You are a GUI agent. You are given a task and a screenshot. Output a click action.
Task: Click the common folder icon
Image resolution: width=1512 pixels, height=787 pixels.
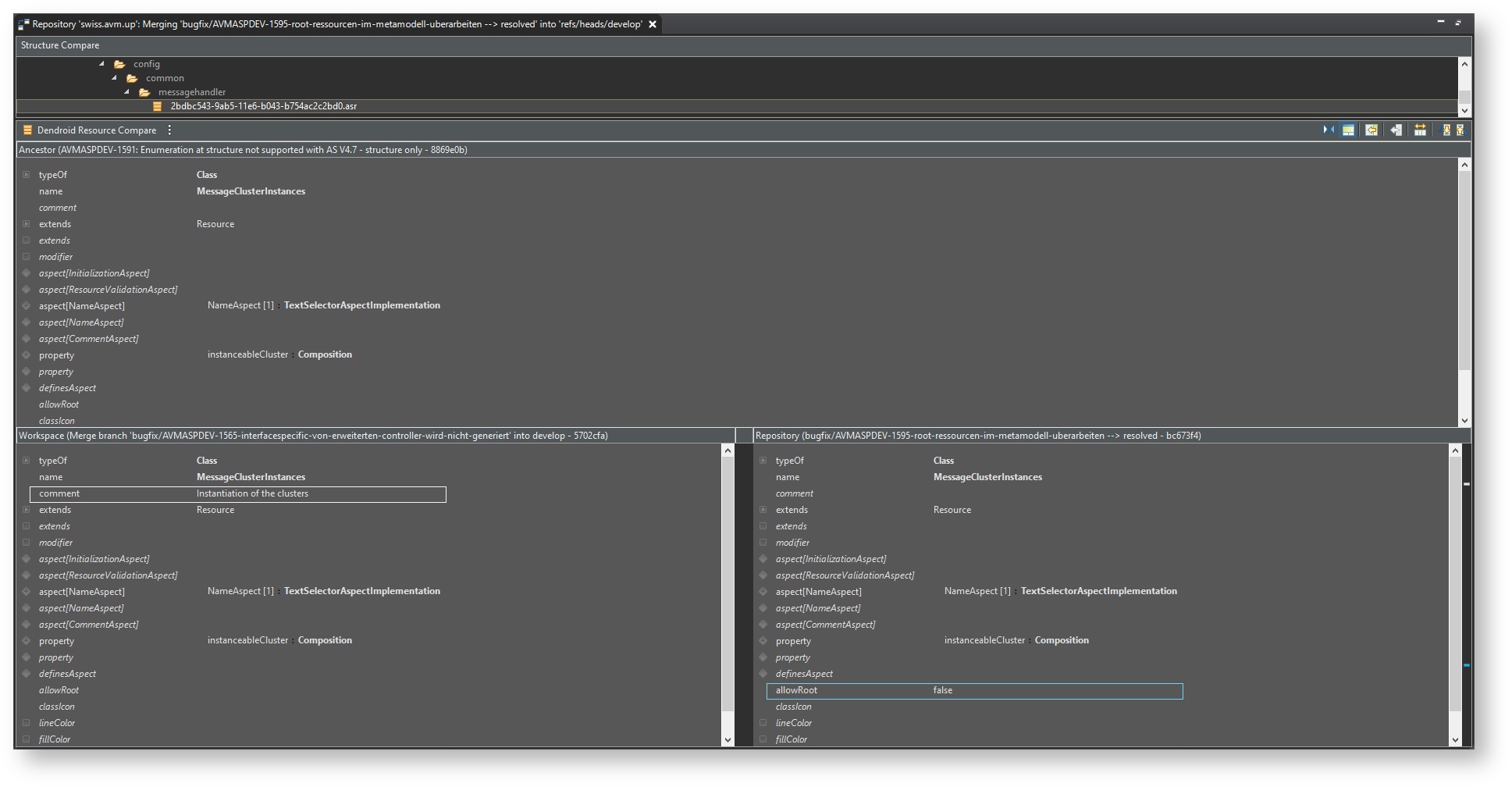pos(132,78)
